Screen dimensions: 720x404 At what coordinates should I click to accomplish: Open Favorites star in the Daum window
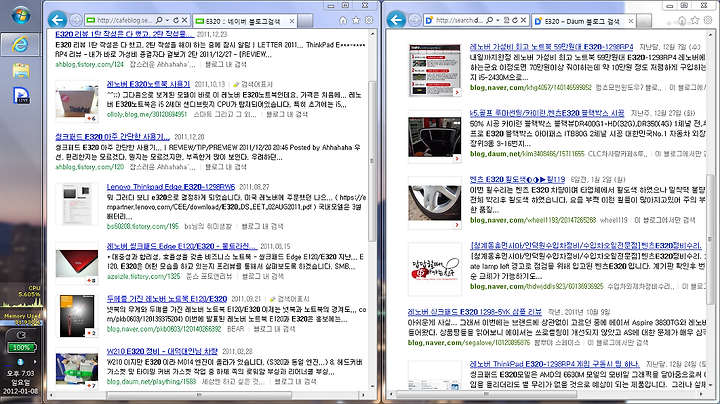pyautogui.click(x=695, y=20)
